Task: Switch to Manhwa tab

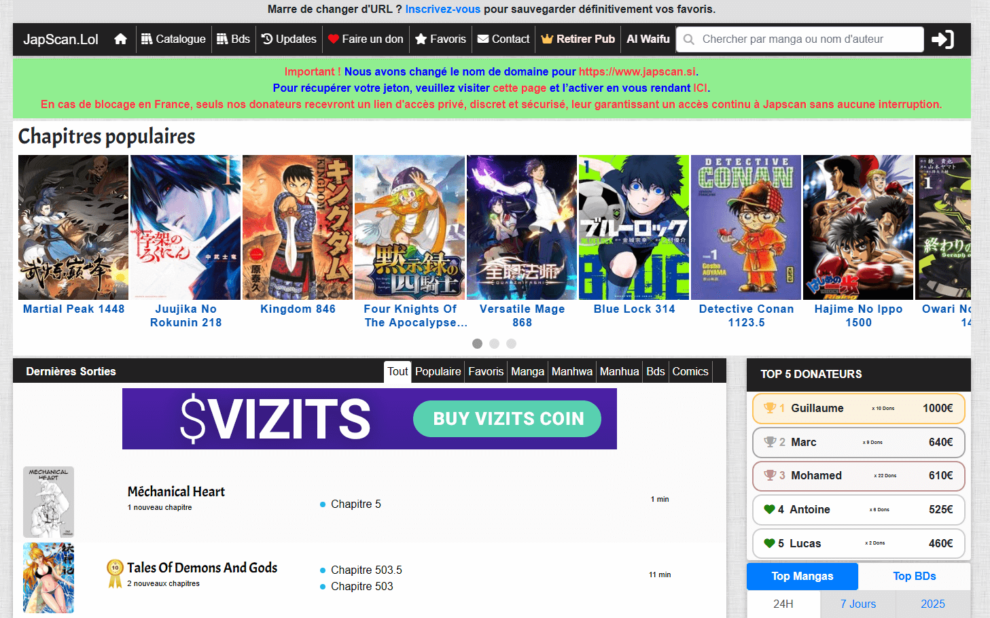Action: pyautogui.click(x=571, y=372)
